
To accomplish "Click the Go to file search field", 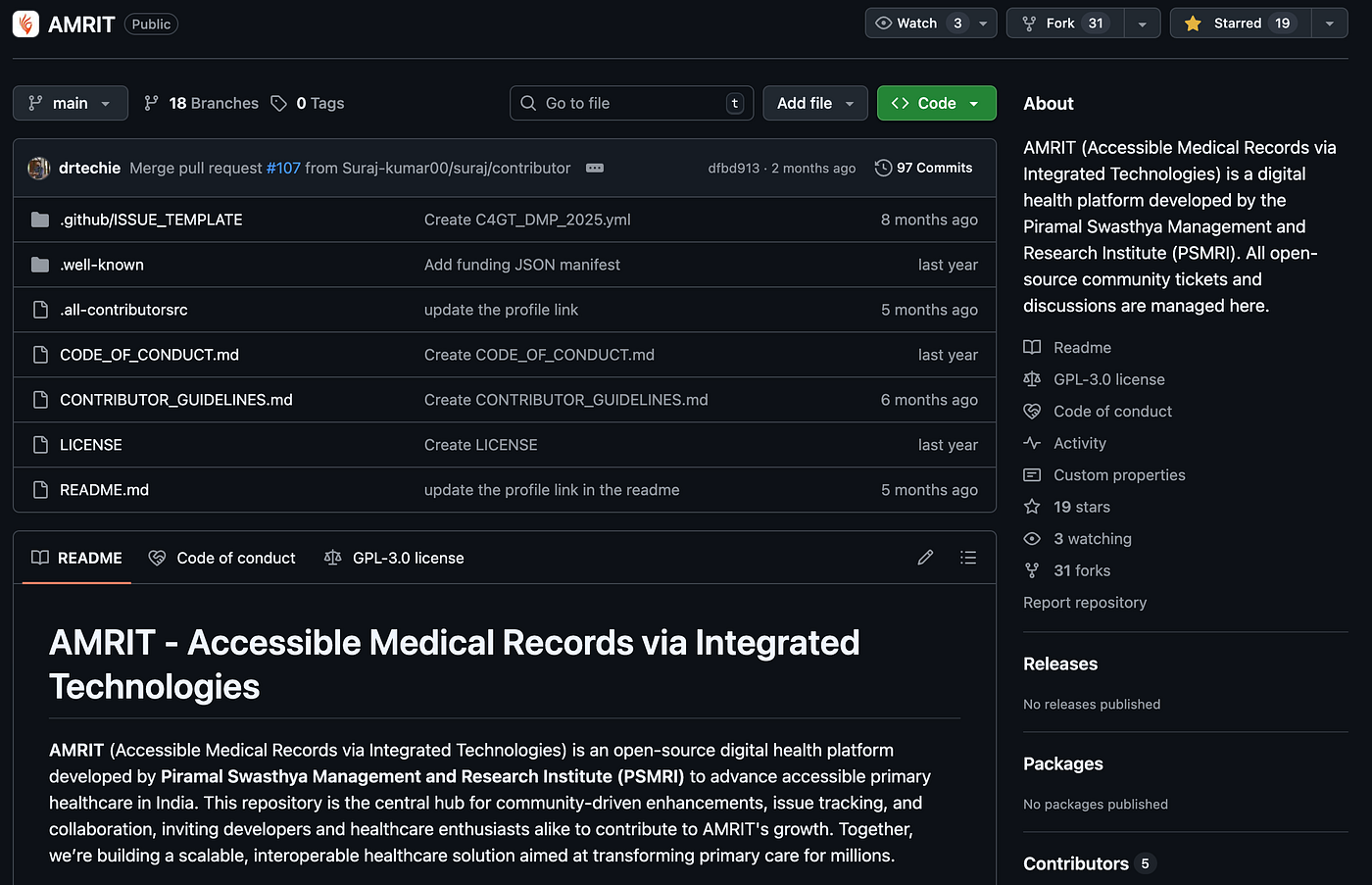I will [x=631, y=103].
